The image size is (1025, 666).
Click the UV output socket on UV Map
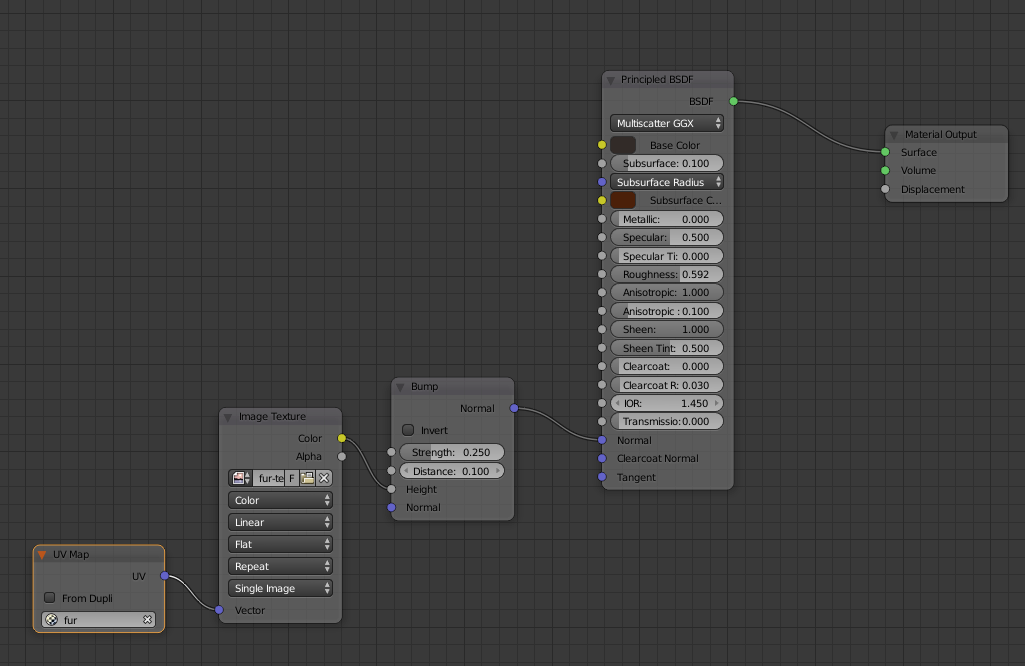tap(165, 576)
